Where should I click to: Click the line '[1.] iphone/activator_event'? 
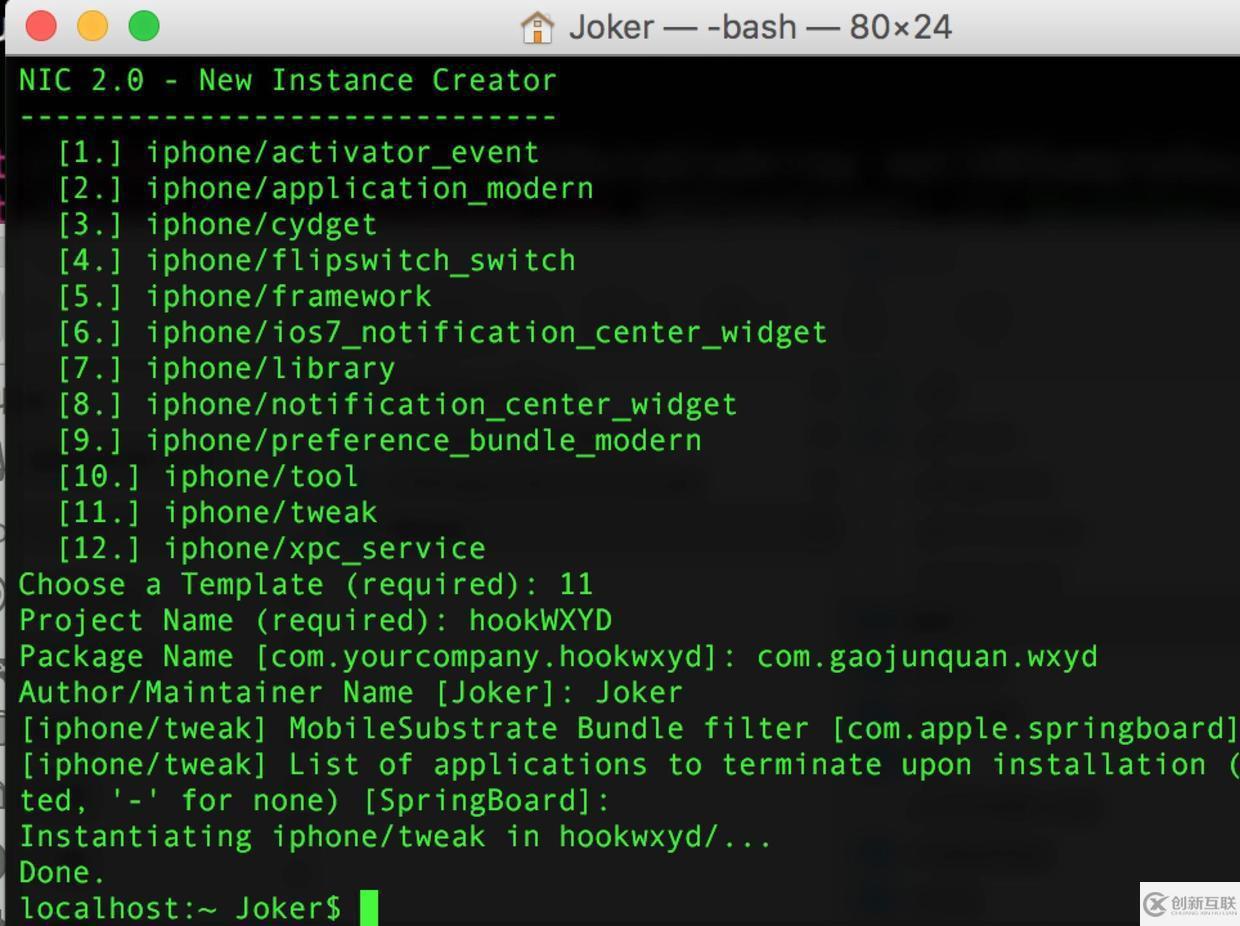coord(298,152)
